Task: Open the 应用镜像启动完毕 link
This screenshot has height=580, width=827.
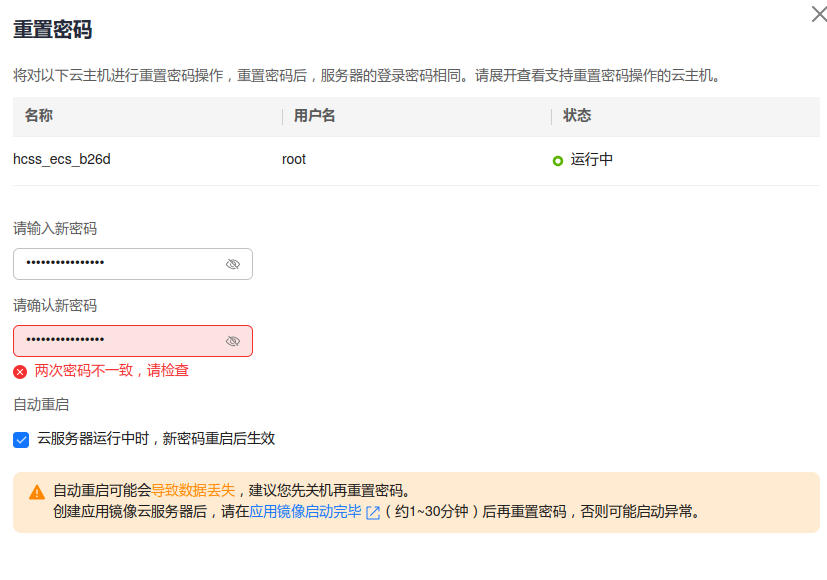Action: [x=305, y=512]
